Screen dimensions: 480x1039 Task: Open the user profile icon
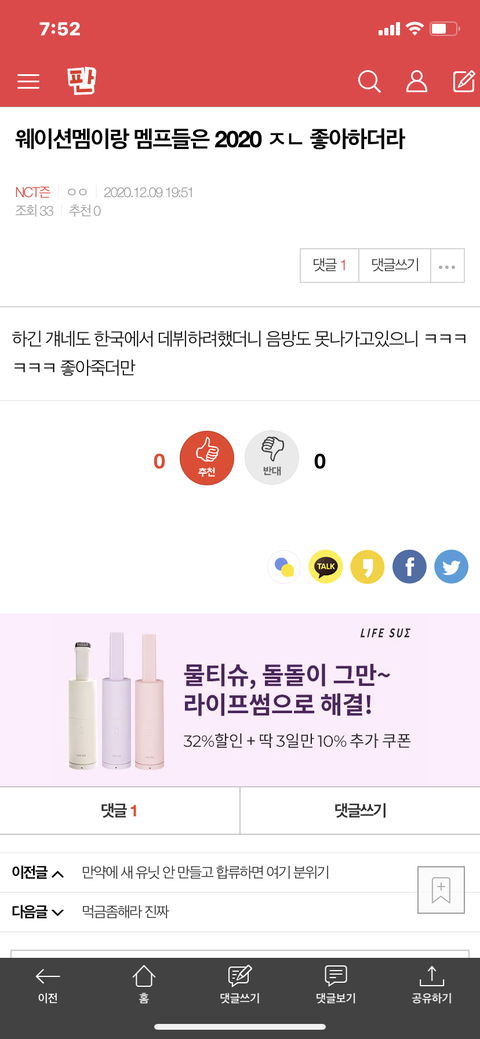tap(416, 82)
